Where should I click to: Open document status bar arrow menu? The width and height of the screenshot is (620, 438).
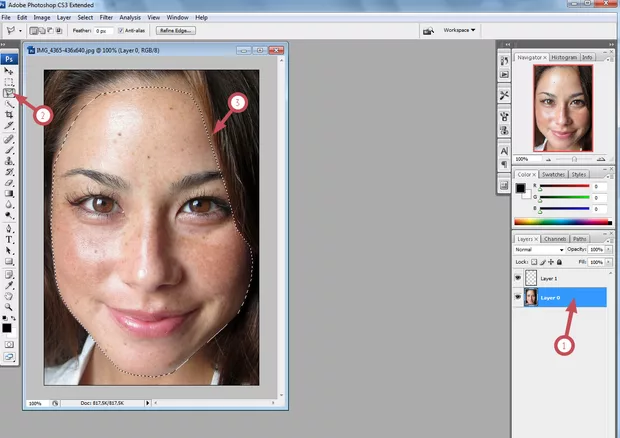[147, 403]
